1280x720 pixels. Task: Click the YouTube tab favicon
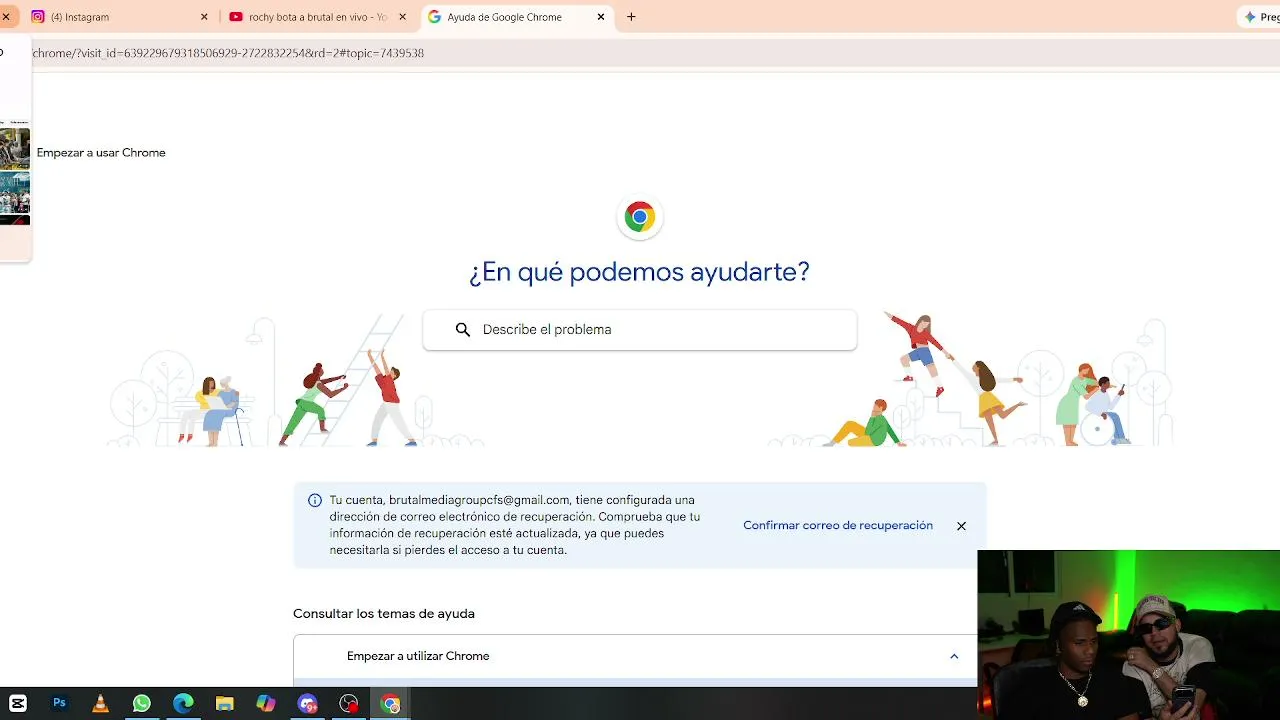pos(236,17)
